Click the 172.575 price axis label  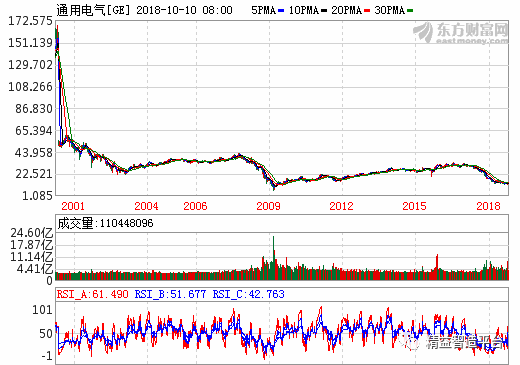30,21
